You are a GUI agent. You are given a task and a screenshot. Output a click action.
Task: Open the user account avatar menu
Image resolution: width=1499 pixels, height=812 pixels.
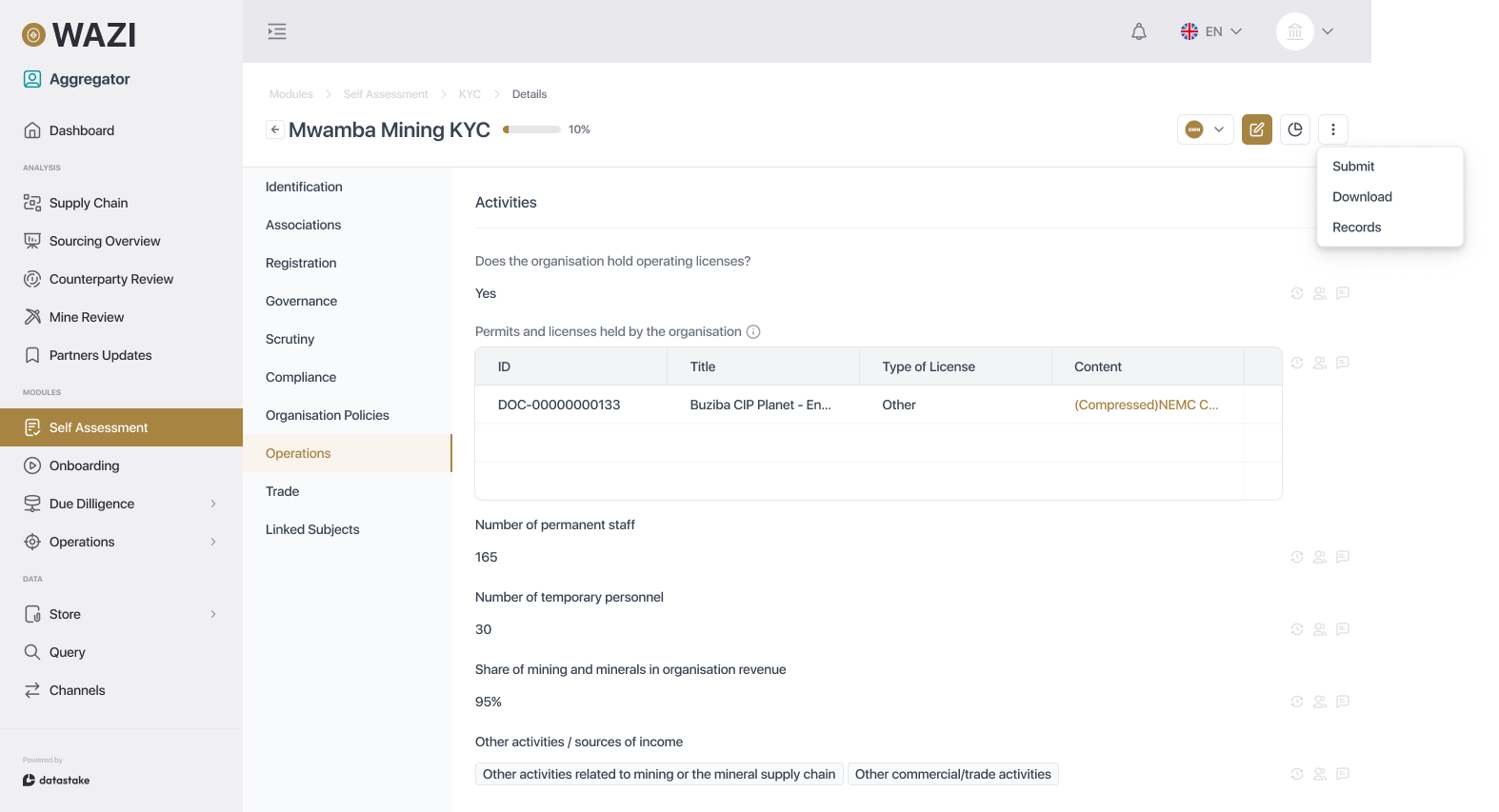(x=1305, y=31)
